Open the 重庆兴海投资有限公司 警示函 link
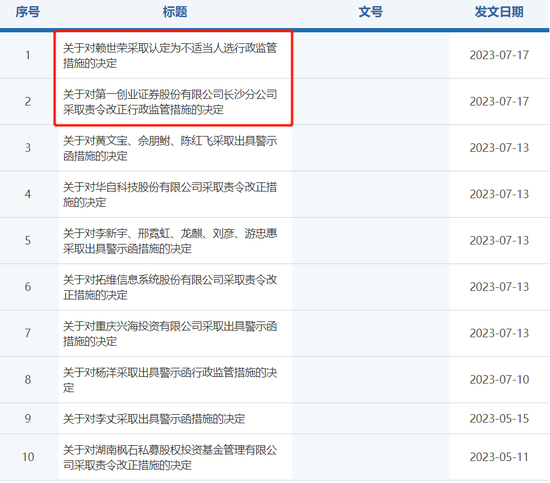Image resolution: width=550 pixels, height=483 pixels. point(170,333)
